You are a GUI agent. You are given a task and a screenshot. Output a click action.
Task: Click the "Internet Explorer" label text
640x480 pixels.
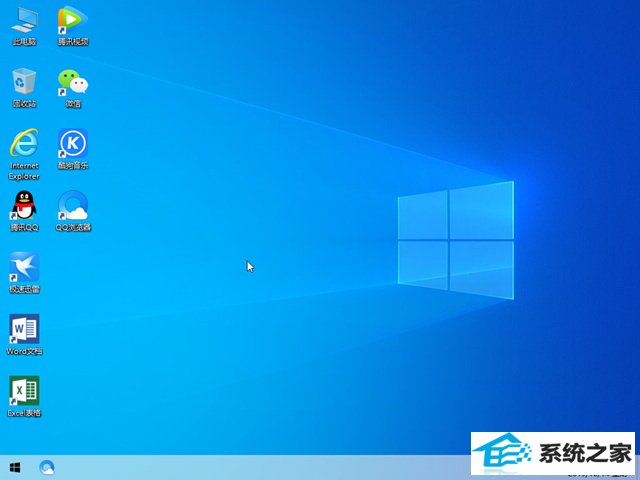[24, 170]
